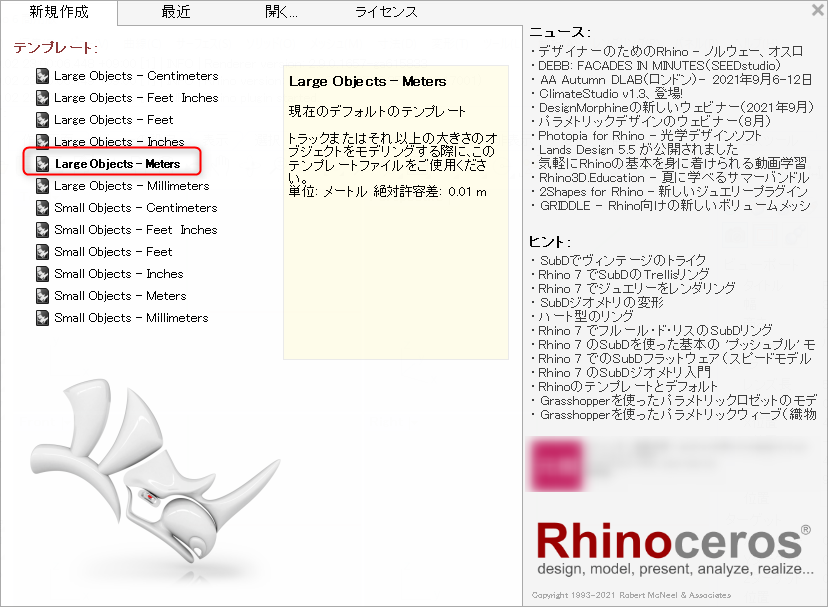
Task: Open DEBB: FACADES IN MINUTES news link
Action: pos(659,66)
